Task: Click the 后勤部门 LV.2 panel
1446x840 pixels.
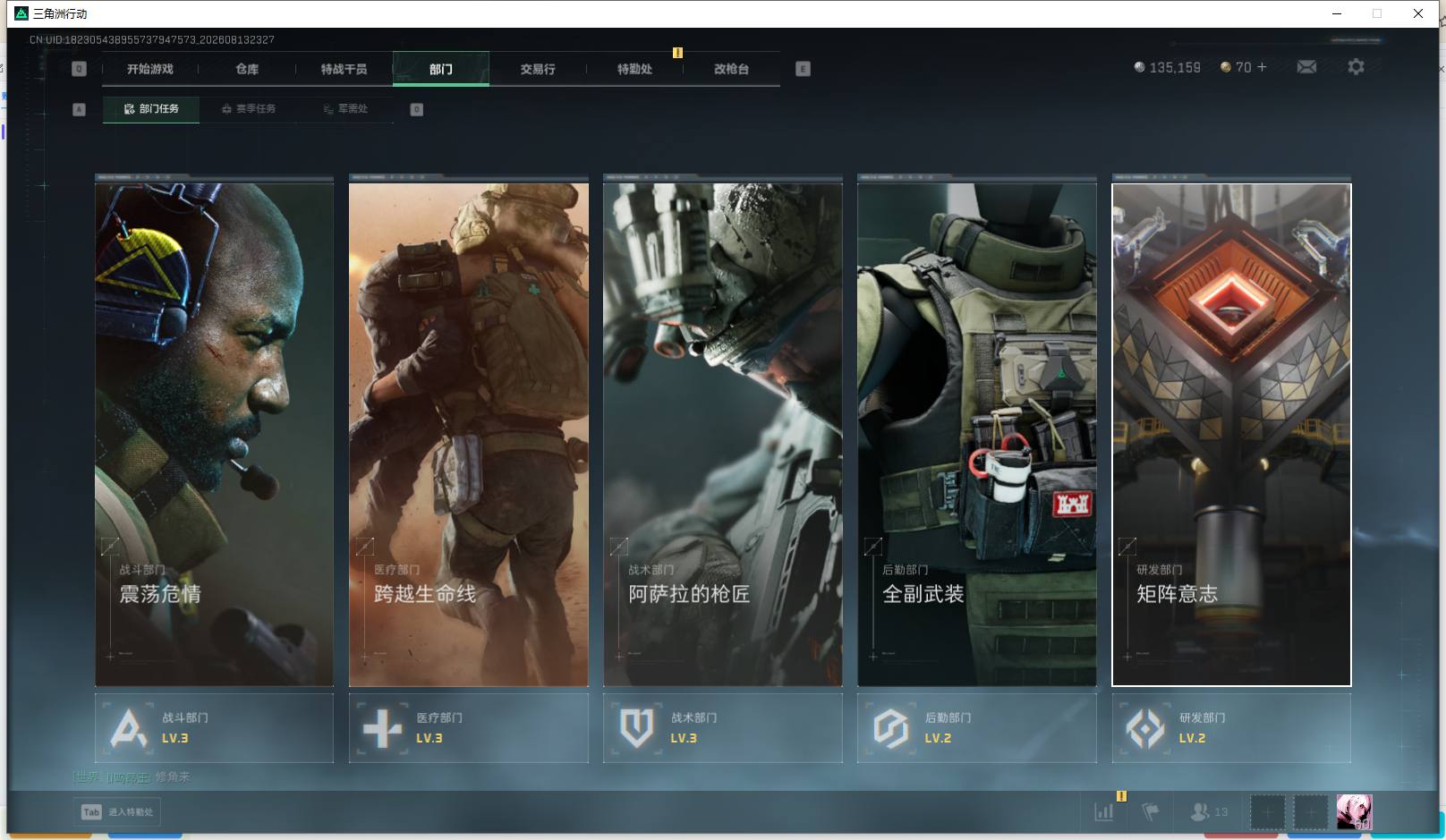Action: click(x=977, y=728)
